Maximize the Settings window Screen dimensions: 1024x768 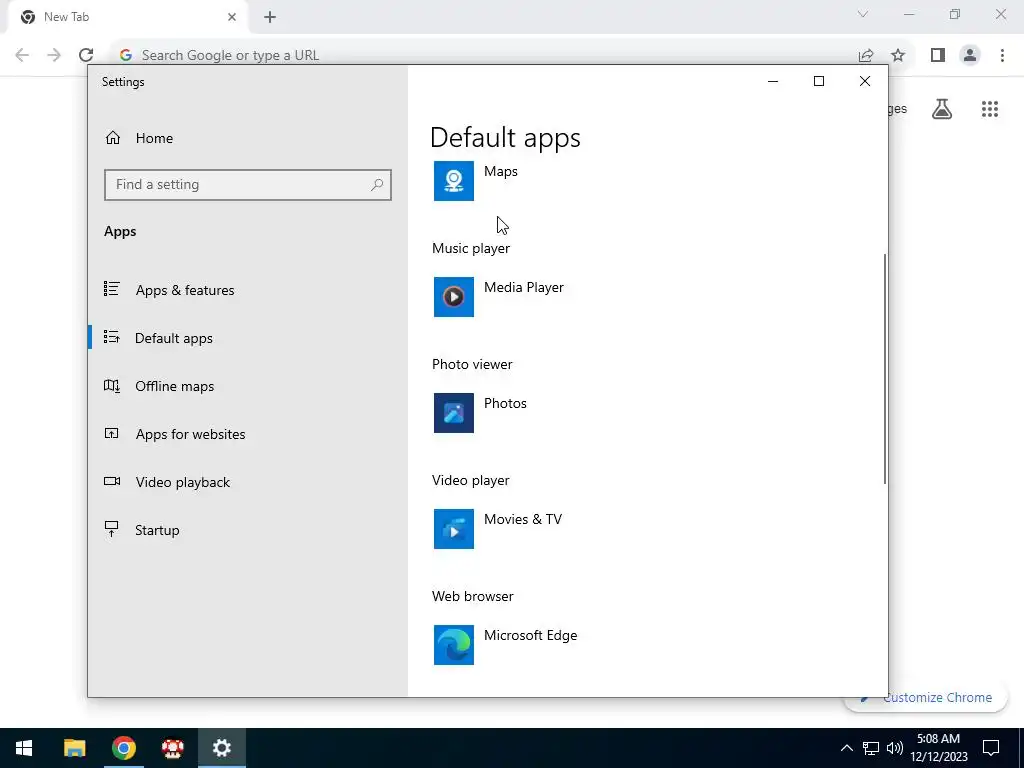coord(818,81)
